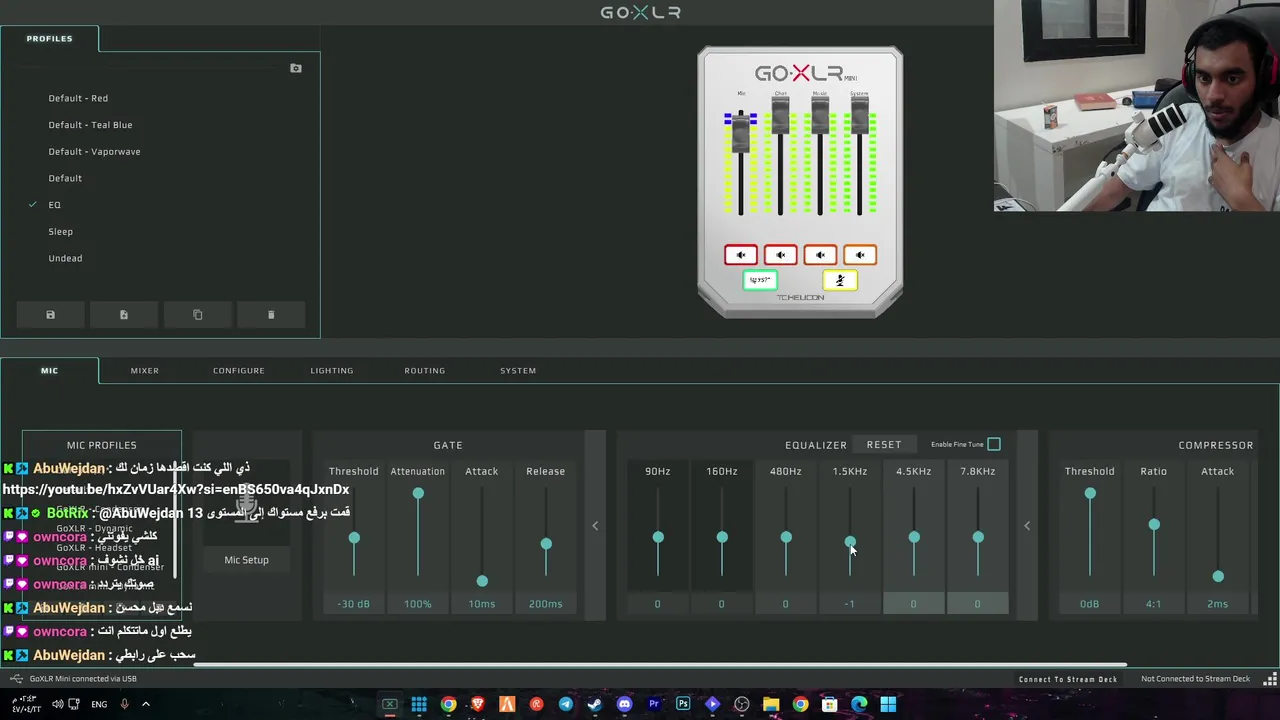Click the copy profile icon
The width and height of the screenshot is (1280, 720).
pos(197,315)
